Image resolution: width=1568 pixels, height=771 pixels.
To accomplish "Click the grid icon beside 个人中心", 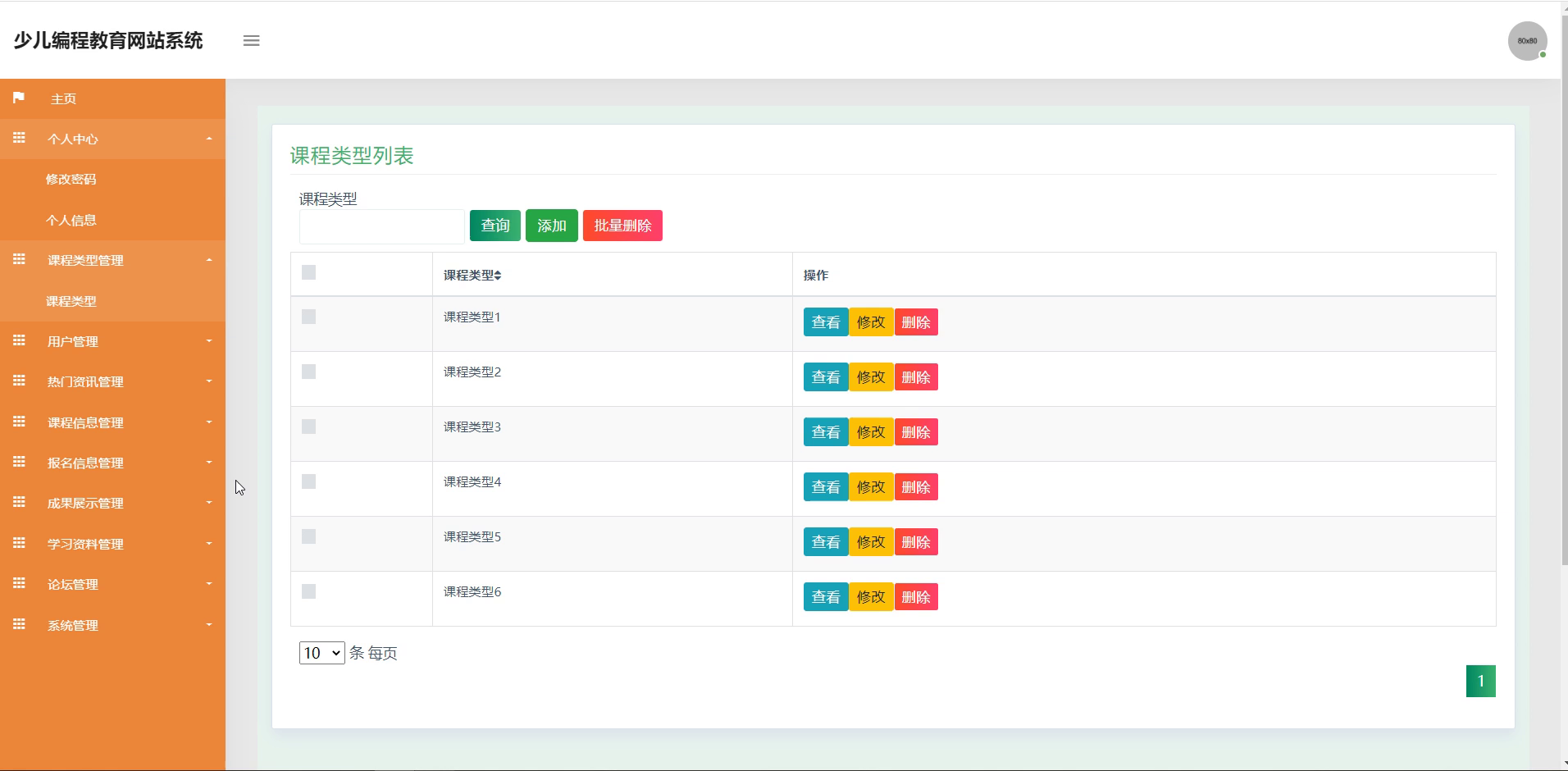I will click(x=19, y=138).
